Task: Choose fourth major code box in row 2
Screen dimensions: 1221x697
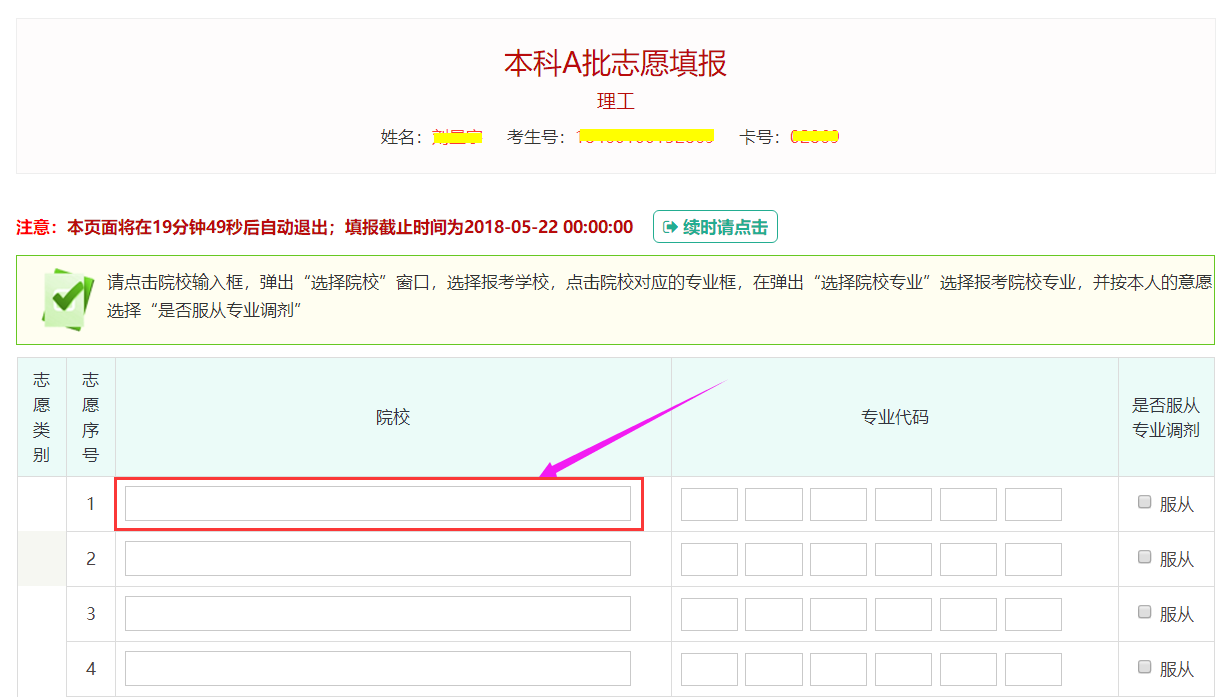Action: (903, 559)
